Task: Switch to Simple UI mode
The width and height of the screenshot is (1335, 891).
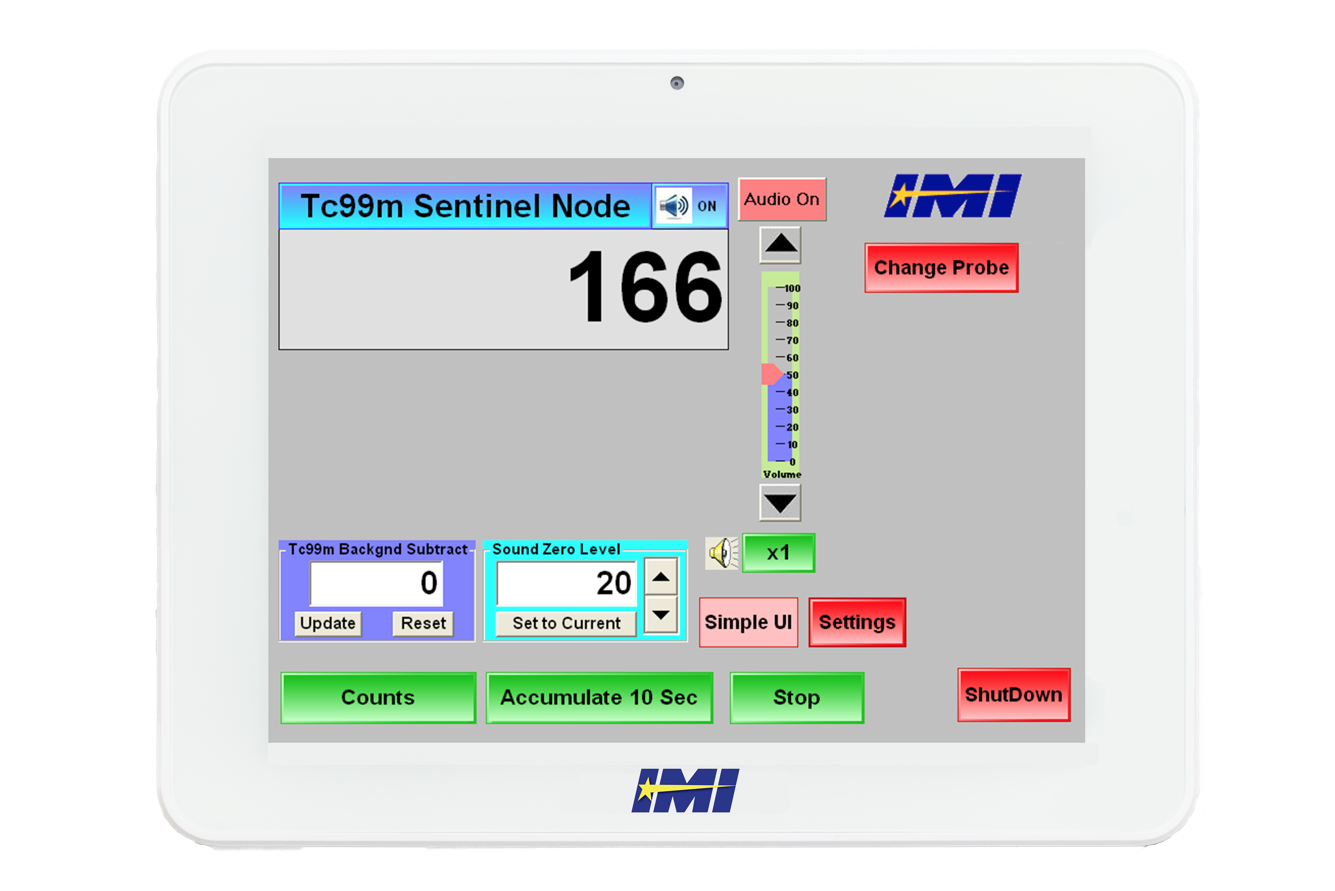Action: pos(749,622)
